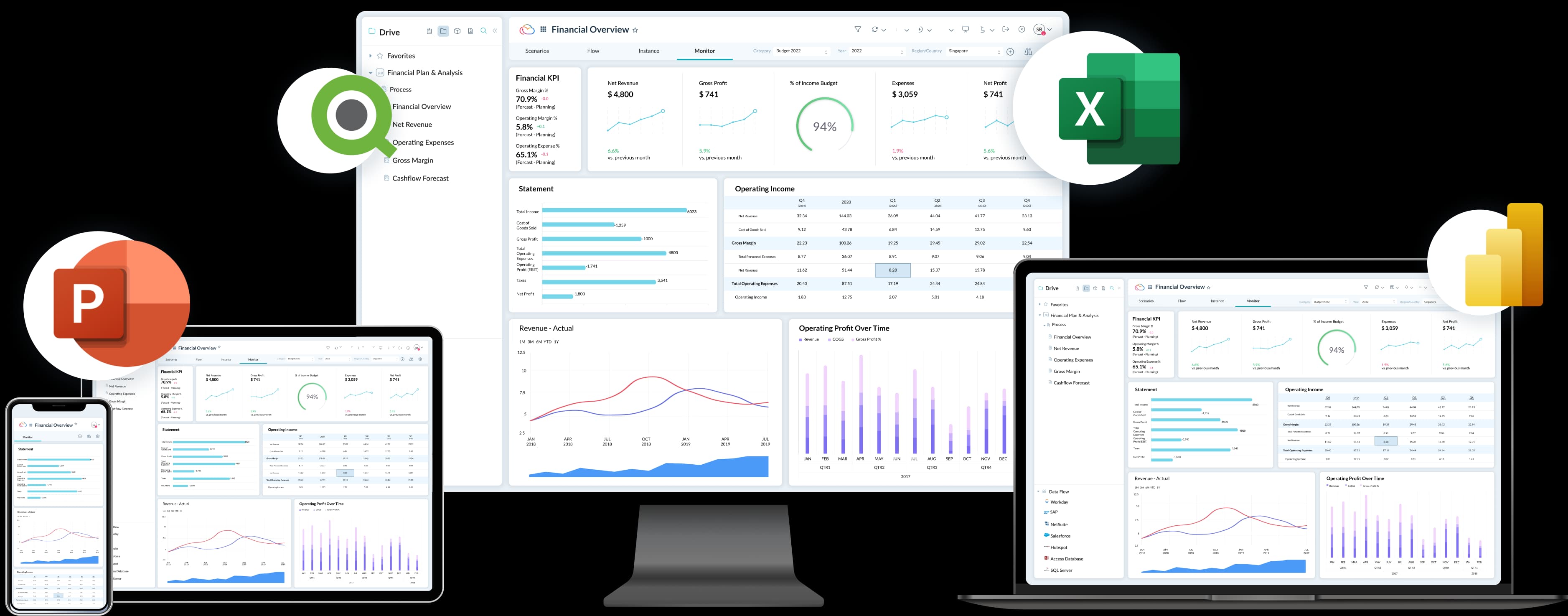Toggle COGS legend in center monitor's Operating Profit chart
This screenshot has width=1568, height=616.
837,340
